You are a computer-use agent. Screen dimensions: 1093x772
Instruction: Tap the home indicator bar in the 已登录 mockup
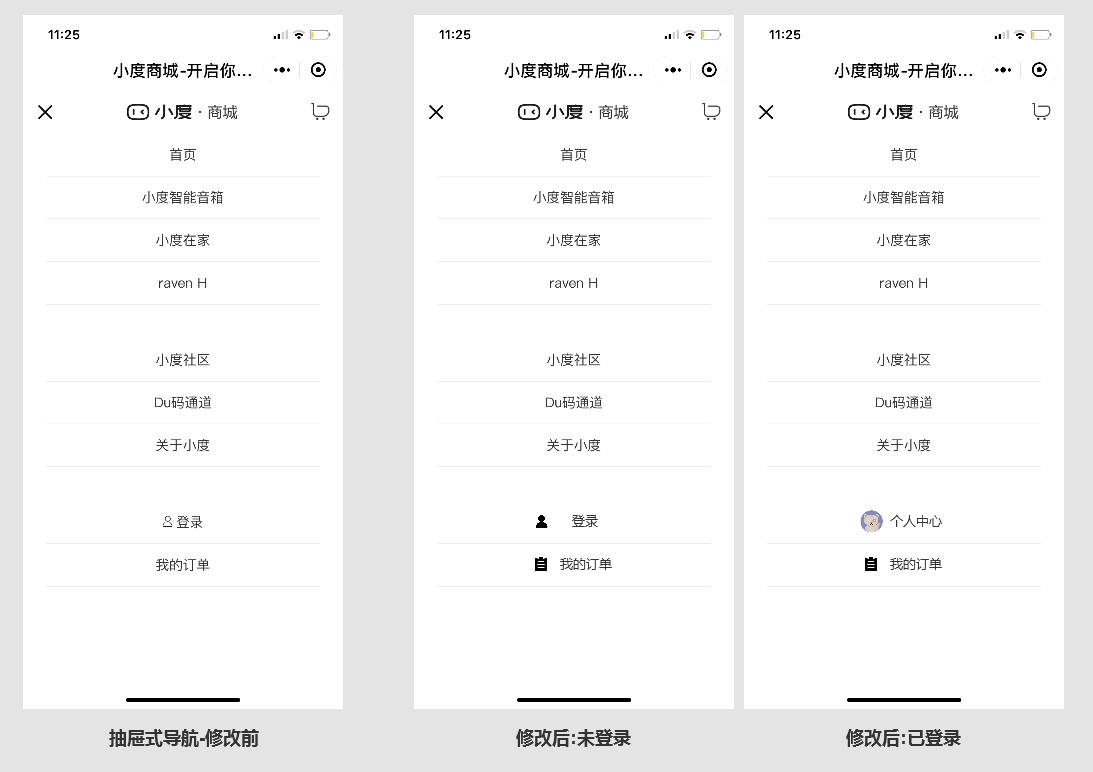[903, 699]
